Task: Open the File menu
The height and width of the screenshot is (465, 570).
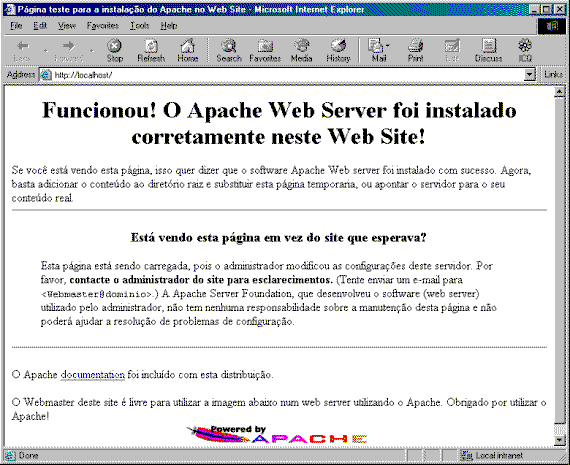Action: 16,26
